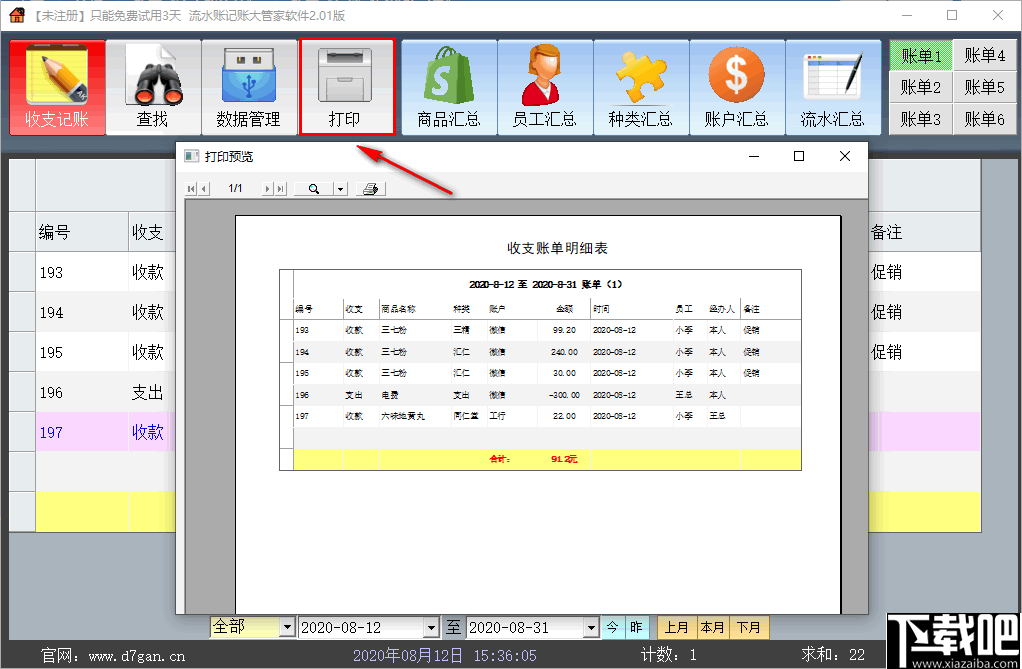Click the printer icon in preview toolbar

[371, 189]
